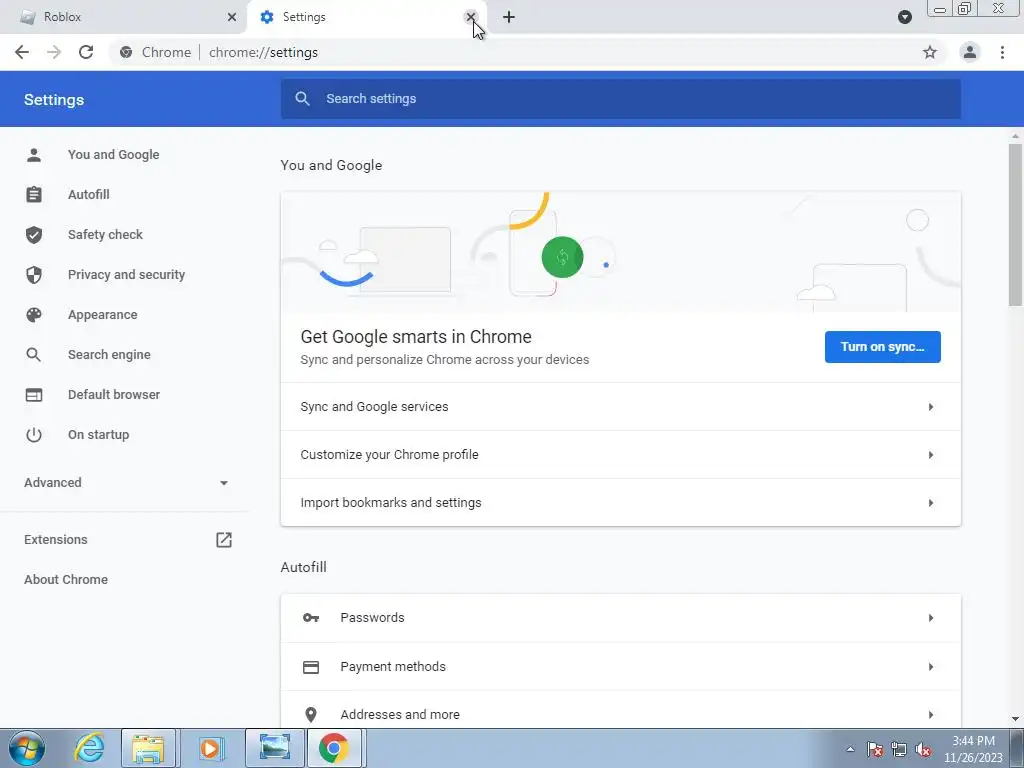Screen dimensions: 1024x768
Task: Open Windows Explorer folder in the taskbar
Action: pyautogui.click(x=149, y=748)
